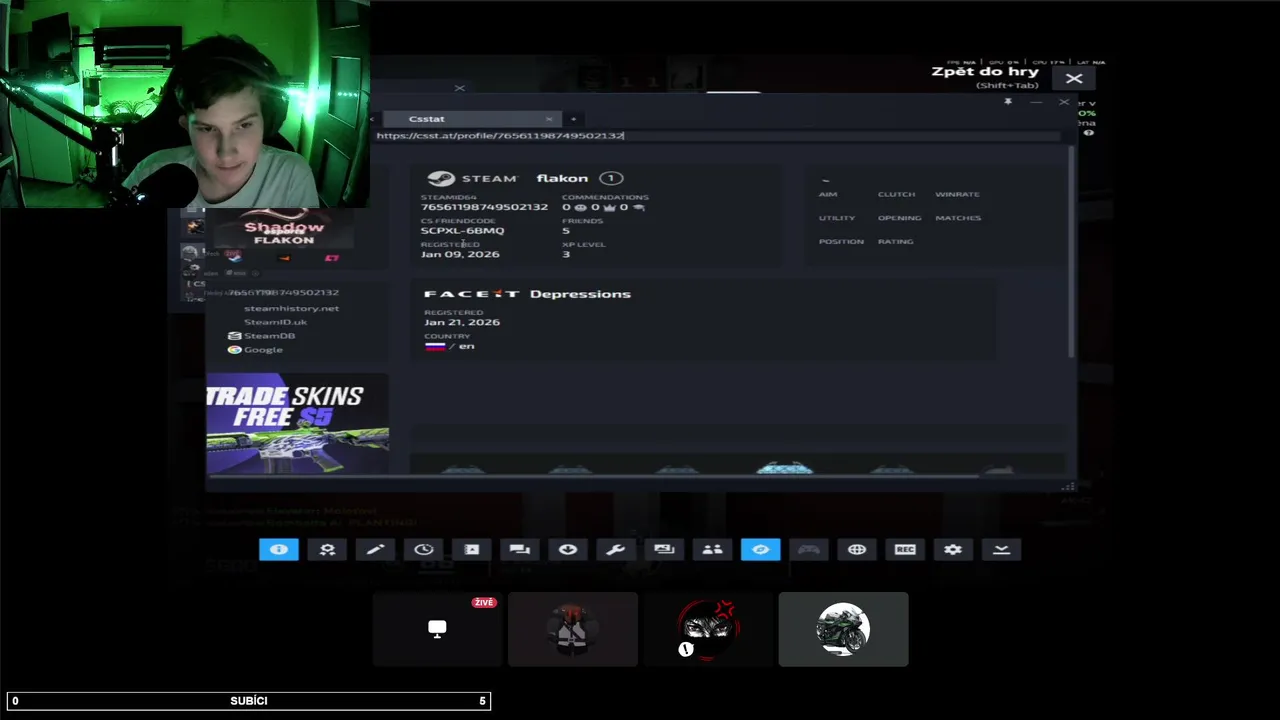This screenshot has width=1280, height=720.
Task: Click the live screen-share tile marked ŽIVĚ
Action: click(437, 629)
